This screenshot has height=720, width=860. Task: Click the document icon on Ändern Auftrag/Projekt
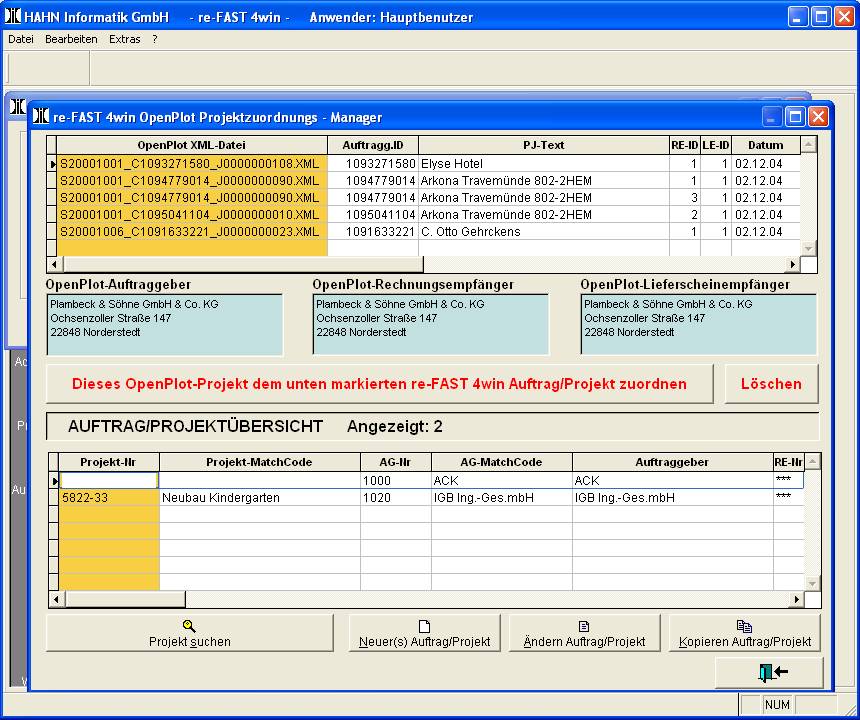[584, 626]
